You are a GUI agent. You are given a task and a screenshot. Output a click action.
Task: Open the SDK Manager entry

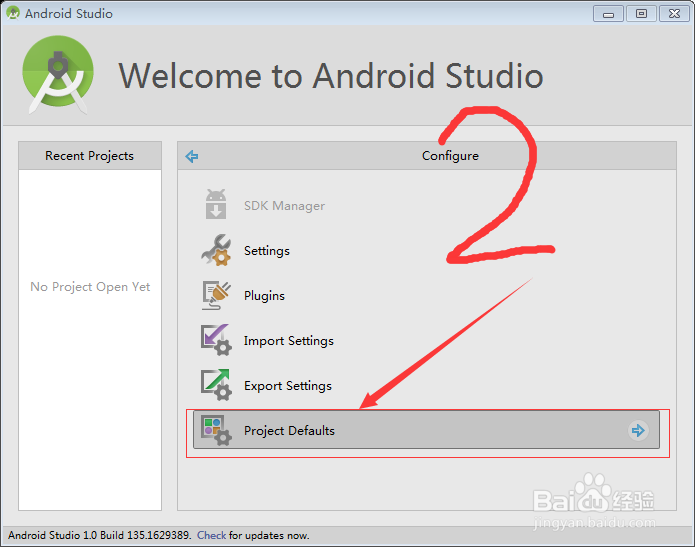(x=284, y=206)
